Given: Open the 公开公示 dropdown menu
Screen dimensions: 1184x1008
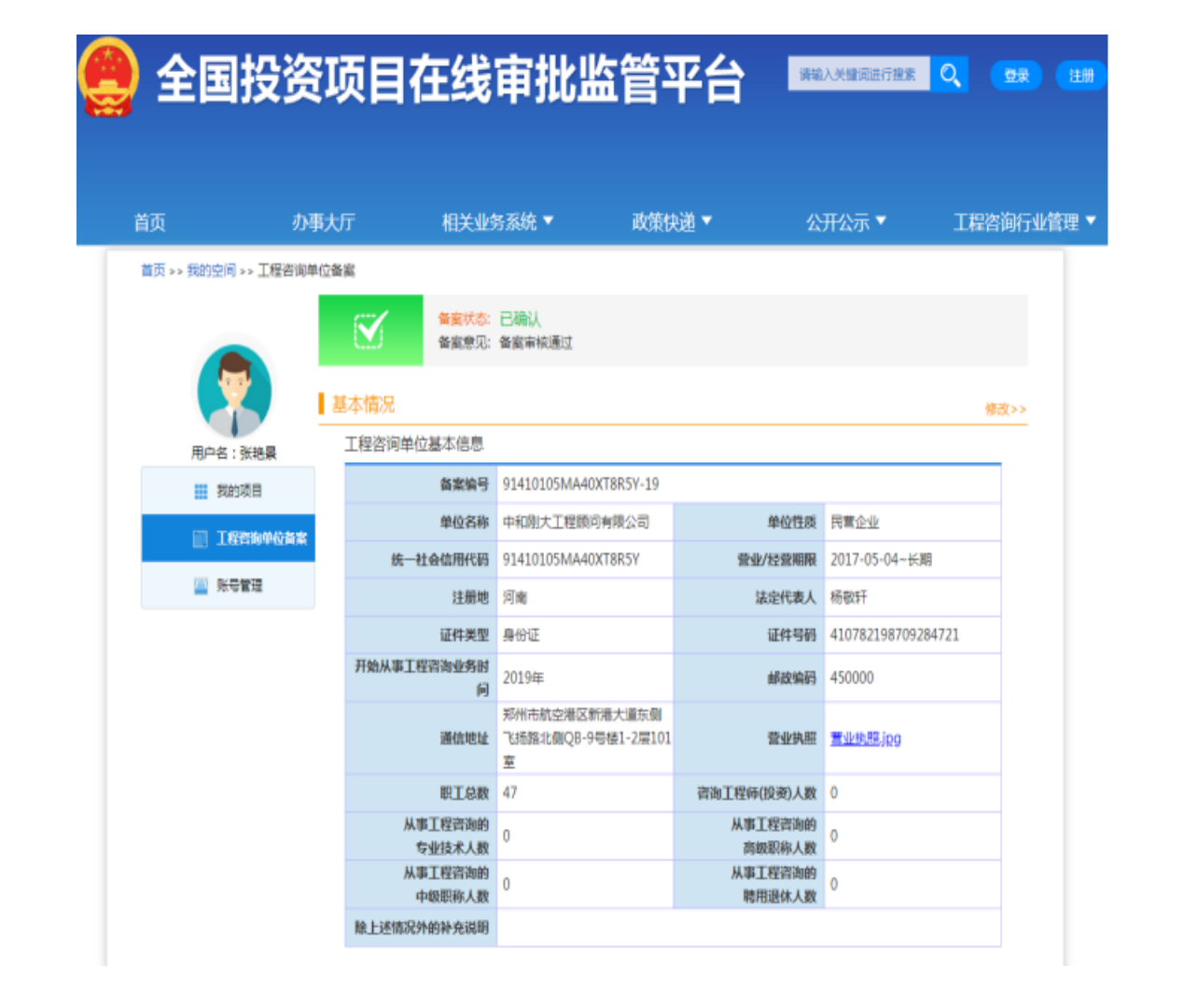Looking at the screenshot, I should pos(845,222).
